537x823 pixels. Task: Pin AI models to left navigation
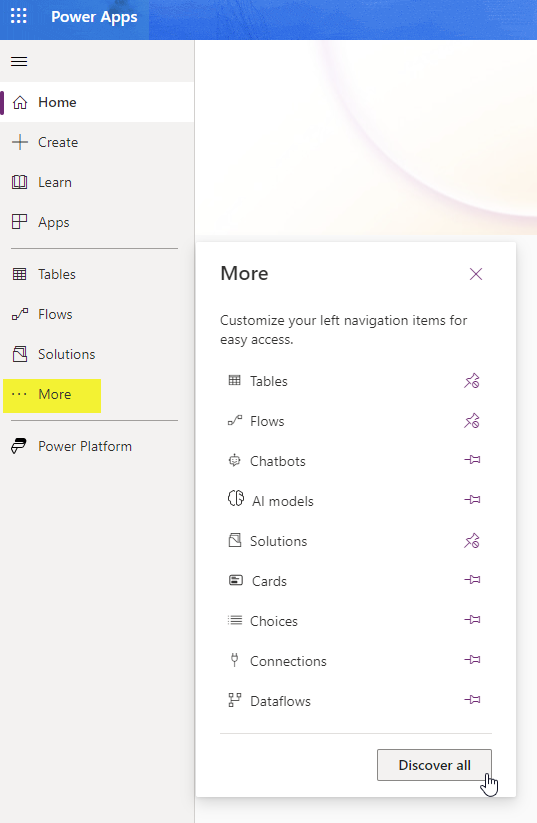click(x=472, y=500)
